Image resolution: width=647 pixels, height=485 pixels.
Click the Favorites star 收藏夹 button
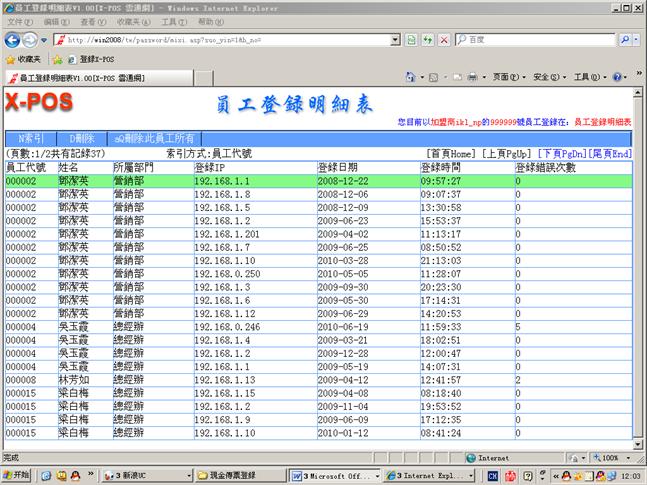click(x=22, y=59)
